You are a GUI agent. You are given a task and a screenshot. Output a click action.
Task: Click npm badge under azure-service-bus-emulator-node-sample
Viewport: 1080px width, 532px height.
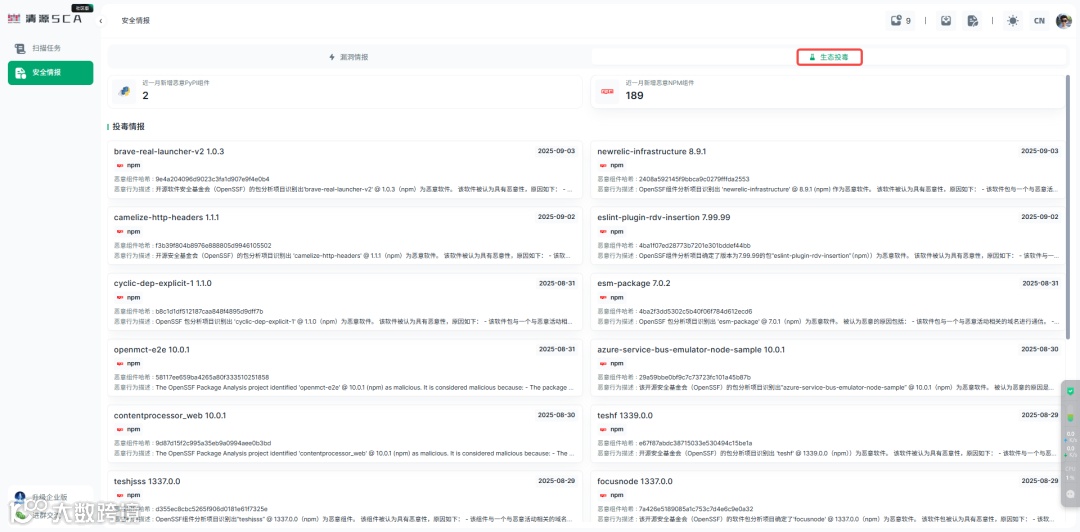tap(612, 364)
